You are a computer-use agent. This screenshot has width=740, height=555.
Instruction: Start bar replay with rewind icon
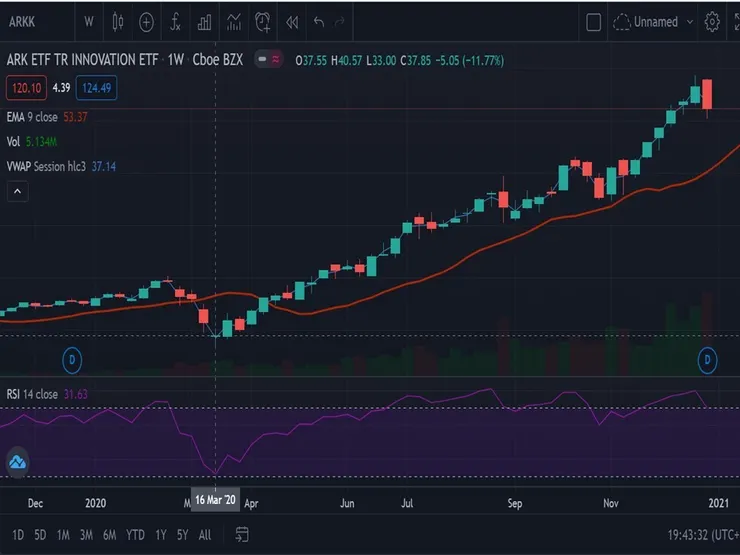[x=292, y=22]
